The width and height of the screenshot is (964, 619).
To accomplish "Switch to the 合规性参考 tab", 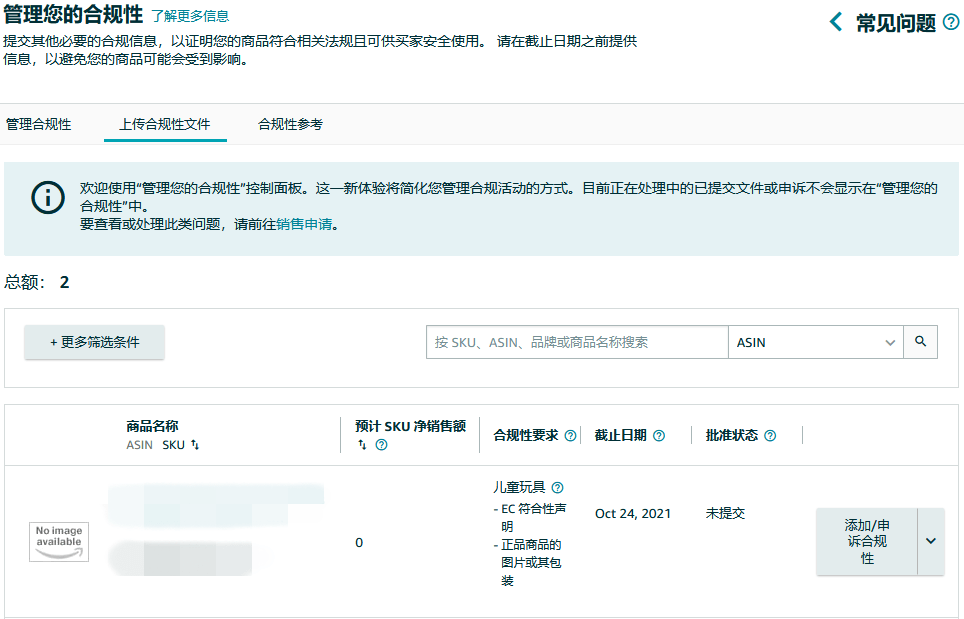I will click(x=288, y=124).
